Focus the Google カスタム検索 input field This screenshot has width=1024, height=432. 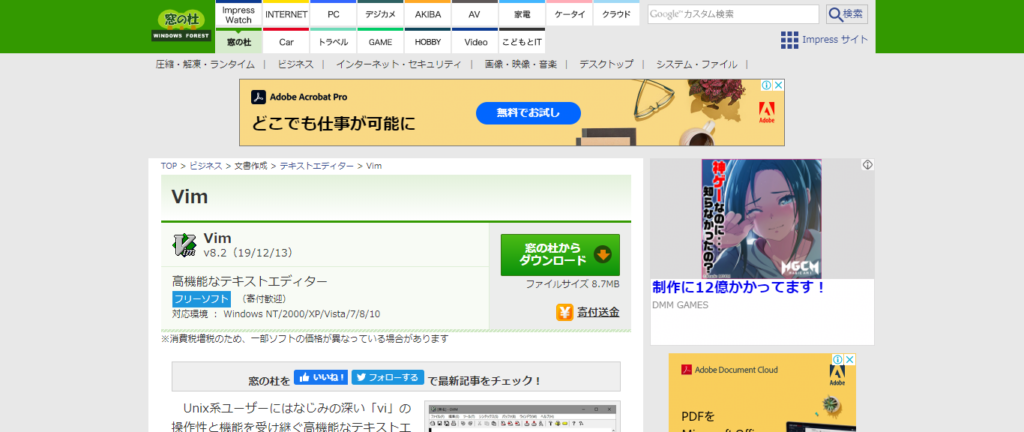(733, 14)
